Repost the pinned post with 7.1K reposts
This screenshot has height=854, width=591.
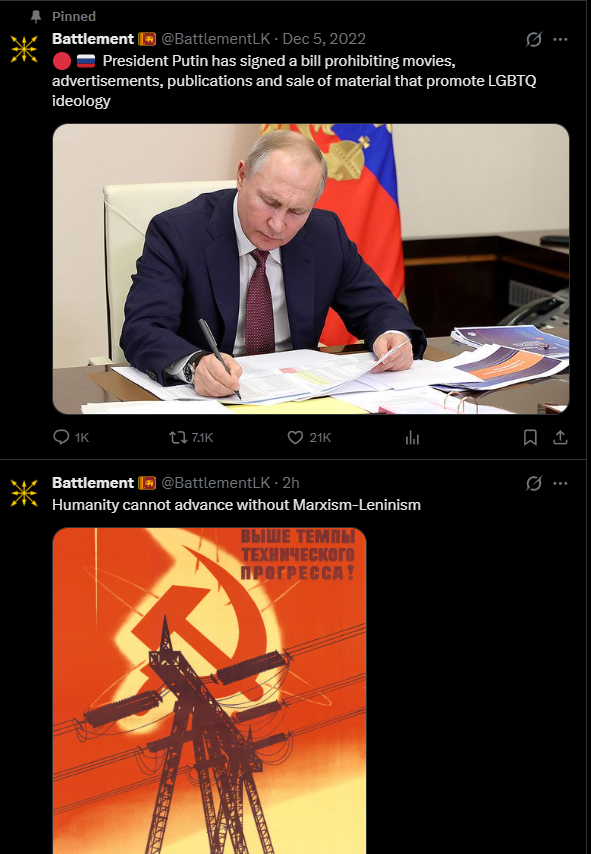pos(191,437)
